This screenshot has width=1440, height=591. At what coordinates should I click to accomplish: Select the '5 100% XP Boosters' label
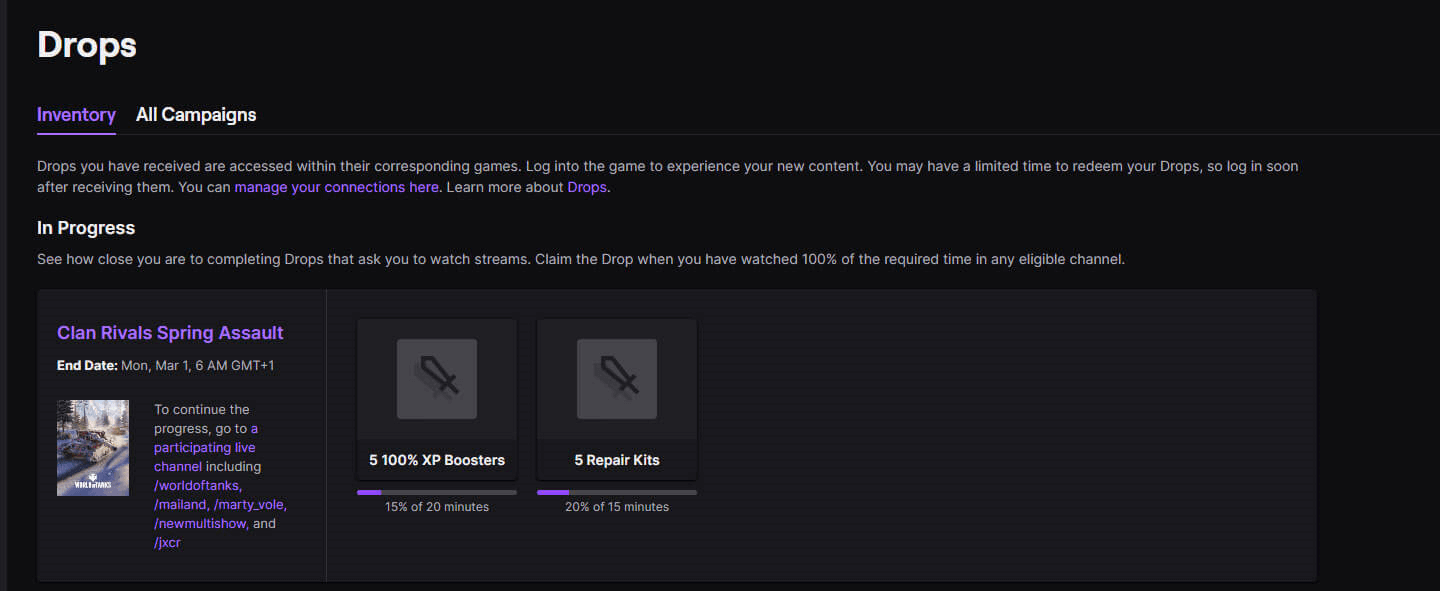pos(437,460)
